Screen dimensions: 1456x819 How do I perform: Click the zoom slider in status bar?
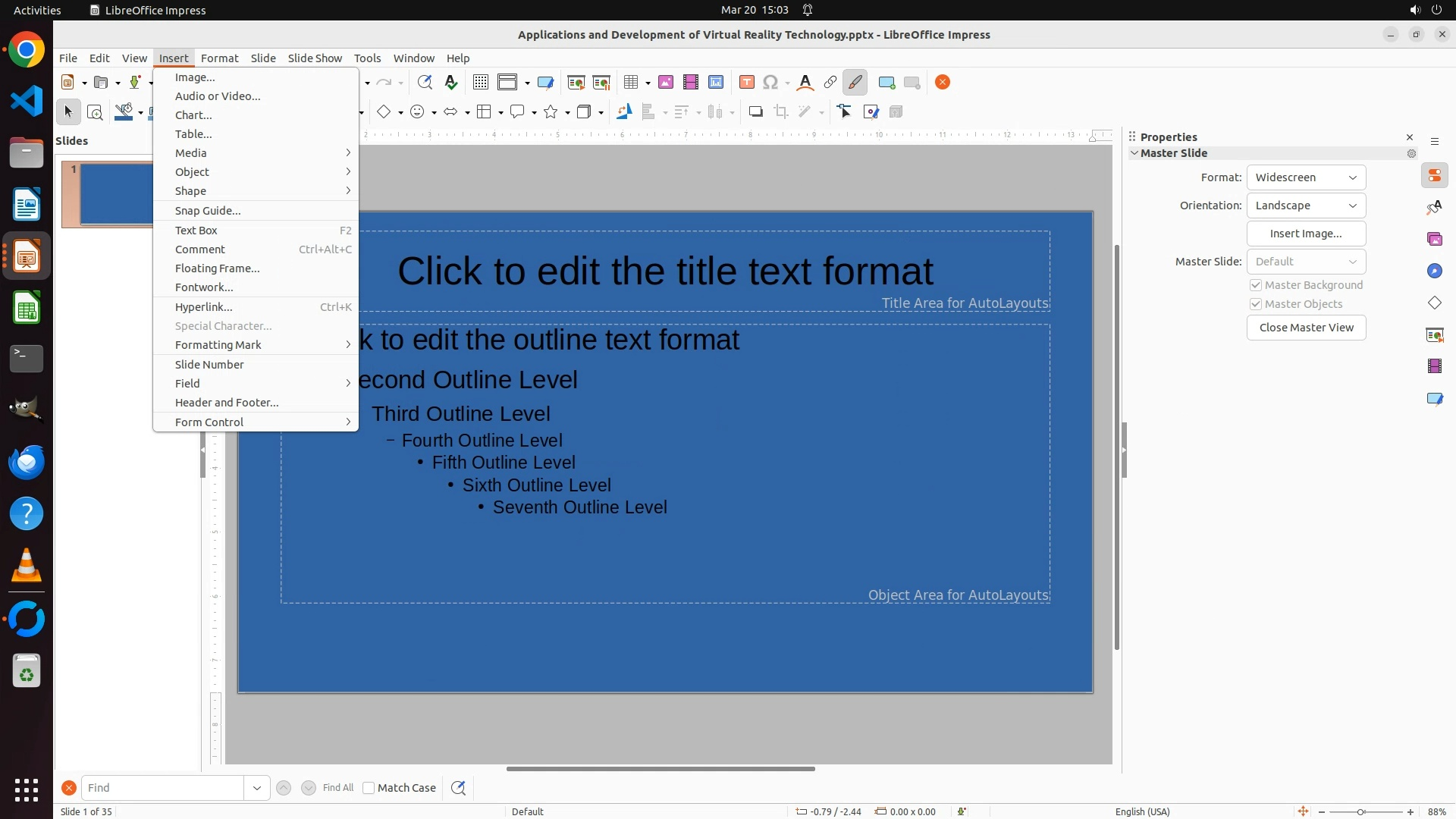pyautogui.click(x=1360, y=811)
